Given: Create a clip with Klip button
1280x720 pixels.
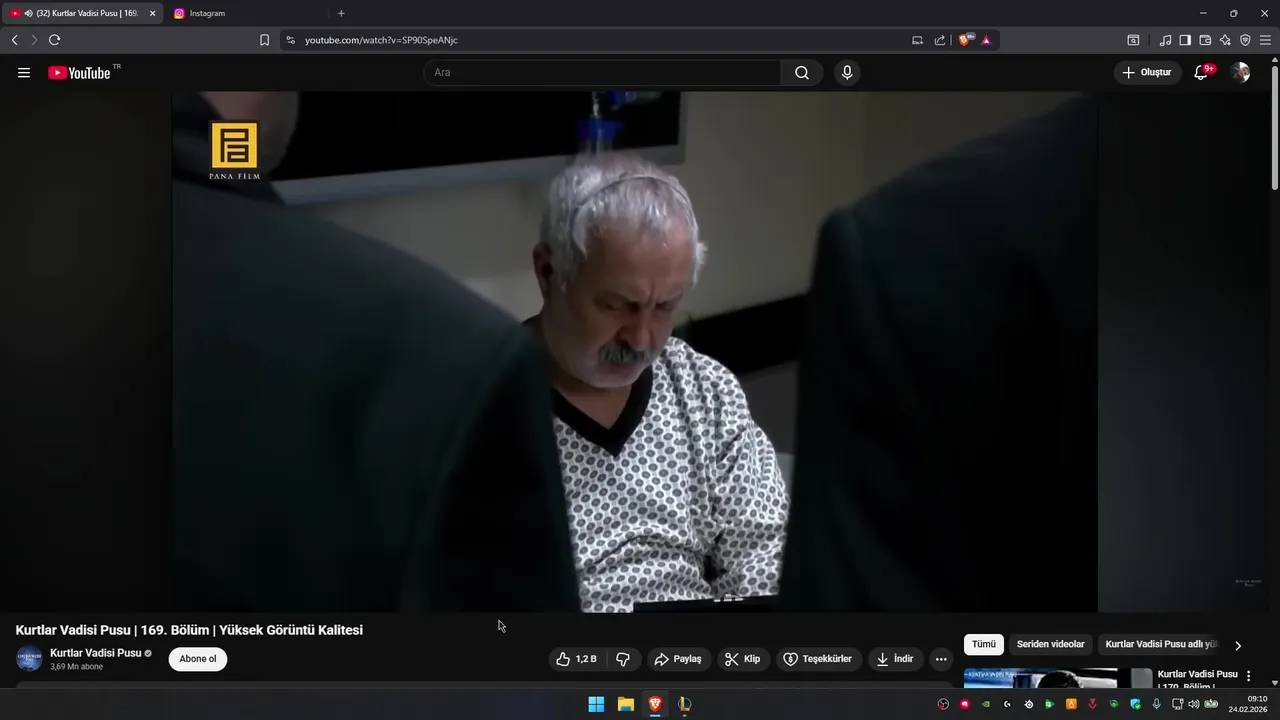Looking at the screenshot, I should coord(743,659).
